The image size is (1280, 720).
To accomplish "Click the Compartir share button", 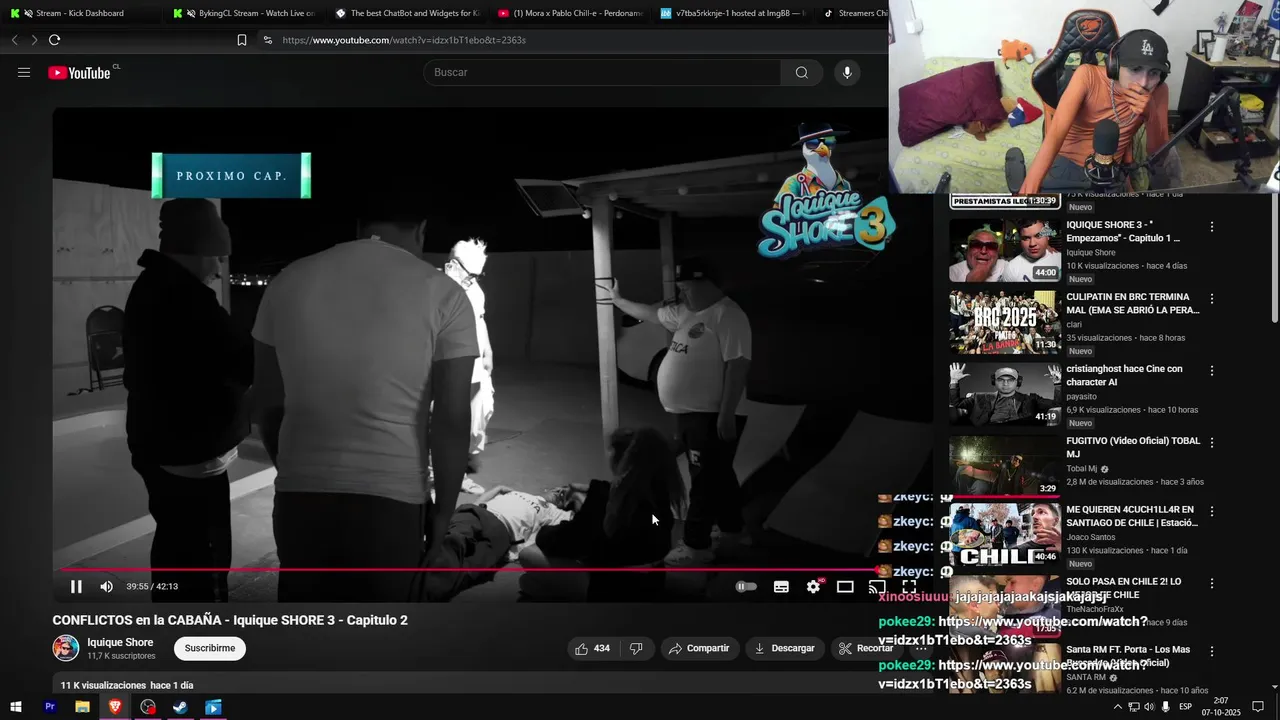I will click(x=699, y=648).
